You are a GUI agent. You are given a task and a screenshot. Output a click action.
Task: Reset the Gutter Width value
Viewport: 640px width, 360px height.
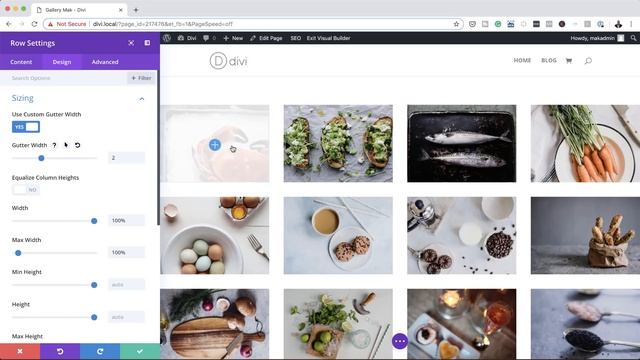coord(78,145)
